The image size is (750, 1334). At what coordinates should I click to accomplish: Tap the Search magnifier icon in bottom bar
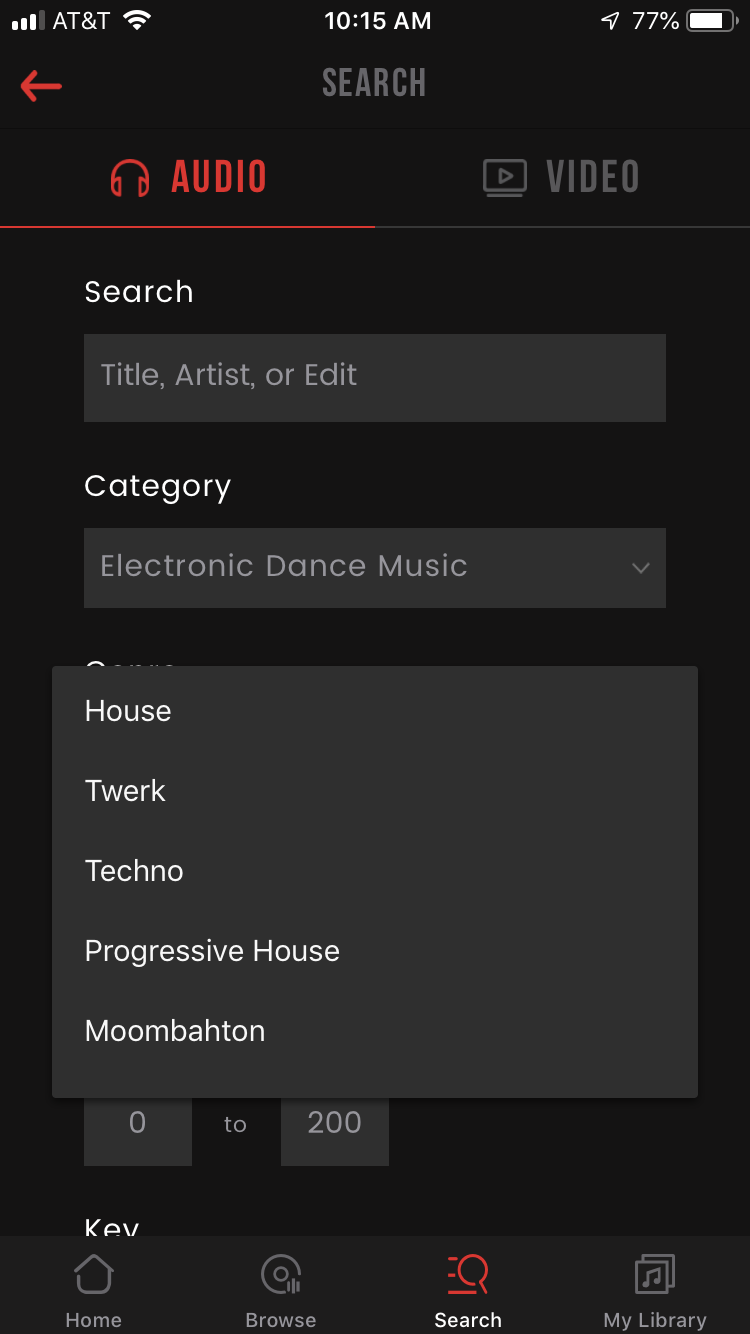468,1275
